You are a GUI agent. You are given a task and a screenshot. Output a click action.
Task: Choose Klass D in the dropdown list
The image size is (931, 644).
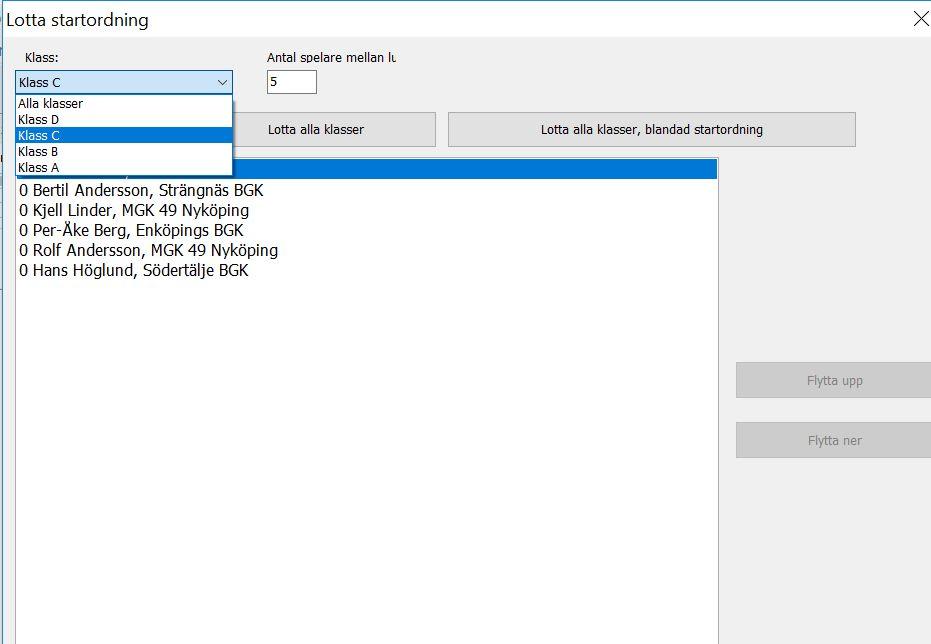click(x=124, y=119)
